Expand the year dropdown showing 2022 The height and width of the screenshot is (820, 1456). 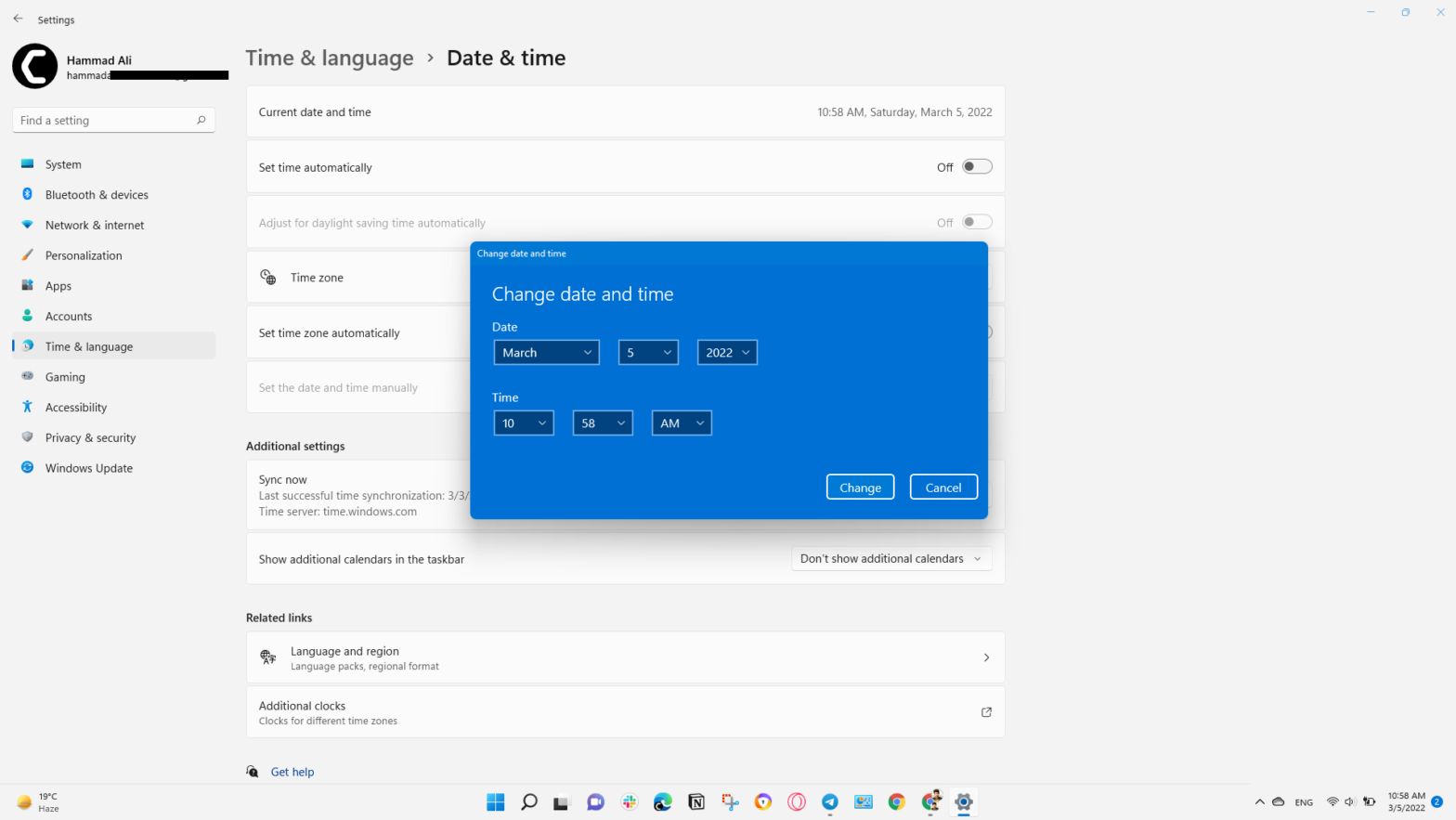pyautogui.click(x=727, y=353)
